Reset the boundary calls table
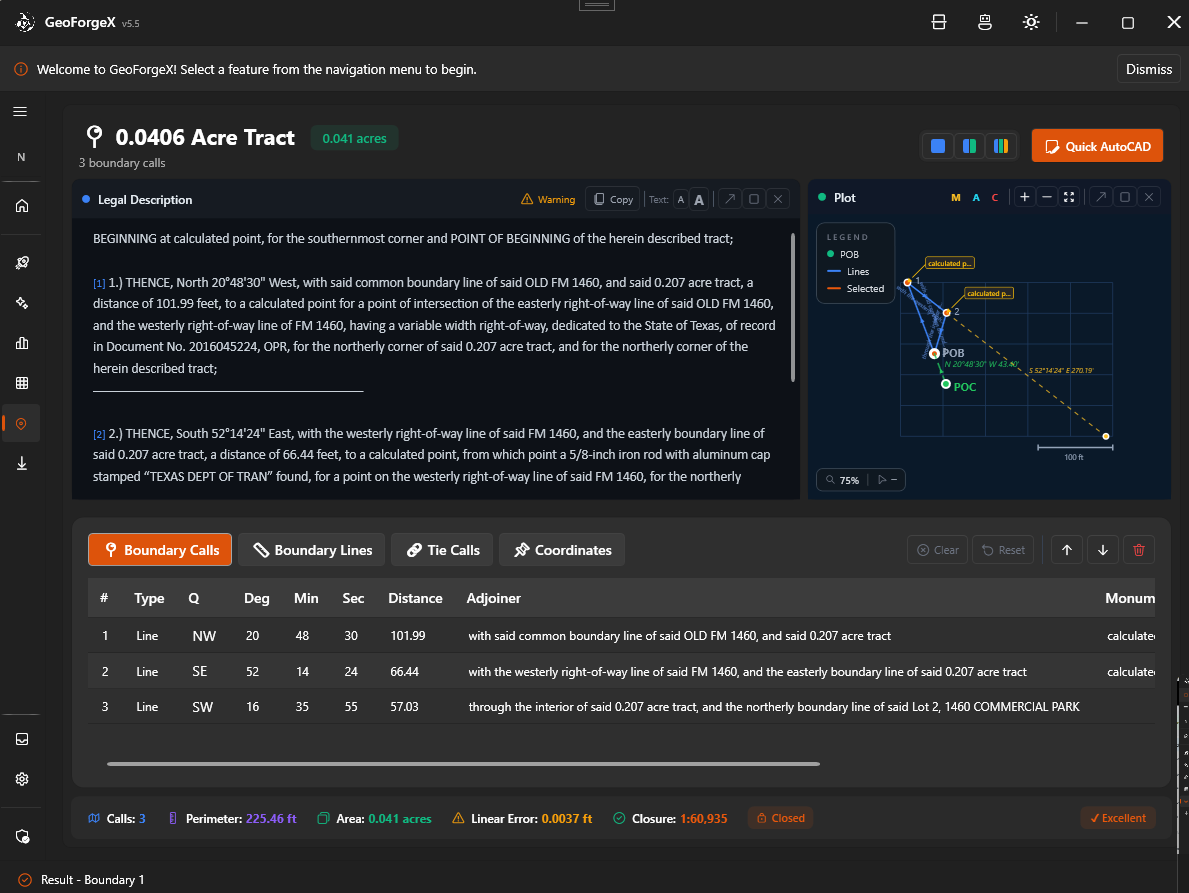This screenshot has width=1189, height=893. coord(1002,550)
